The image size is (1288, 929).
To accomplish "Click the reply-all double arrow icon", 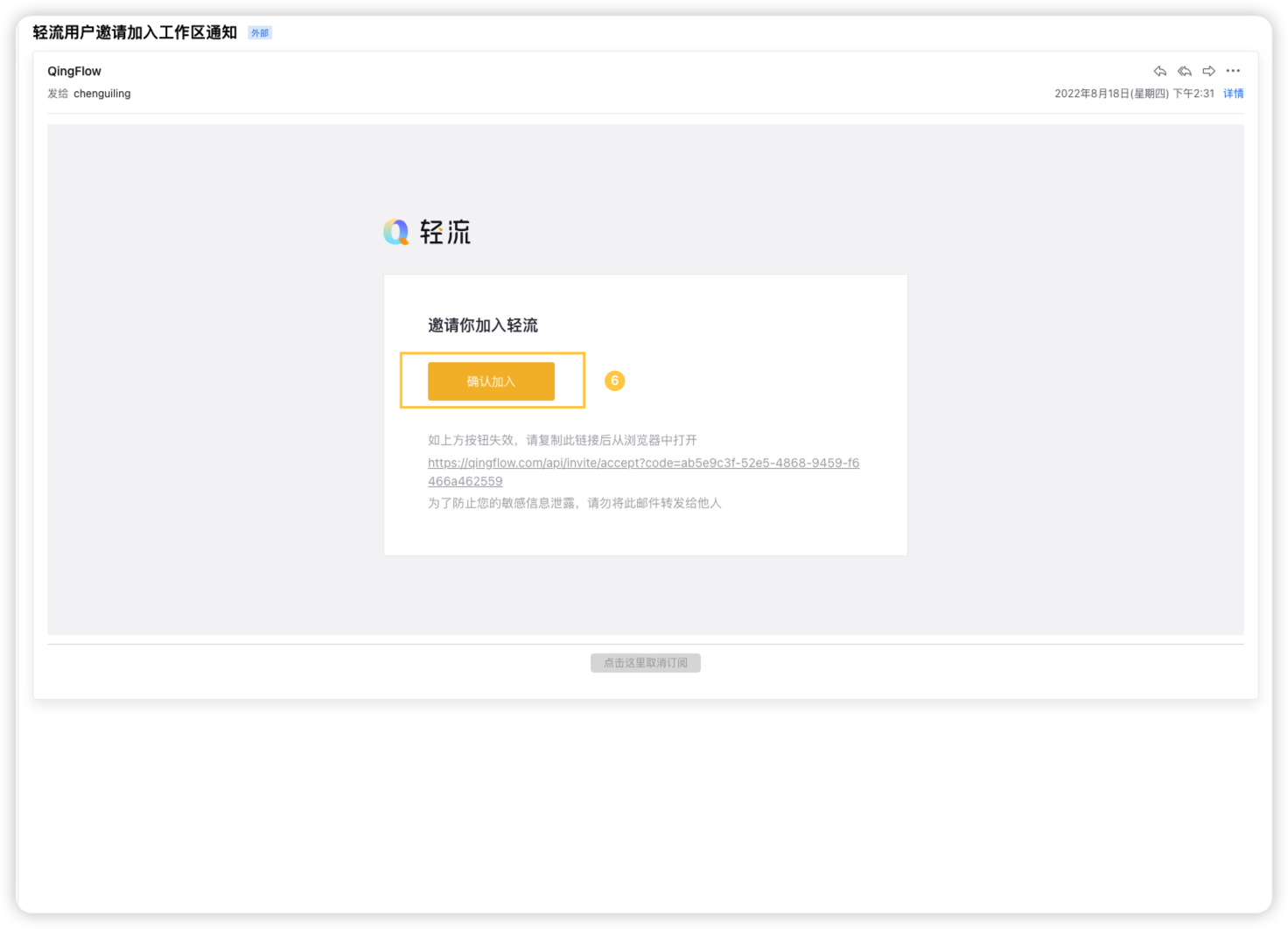I will tap(1184, 71).
